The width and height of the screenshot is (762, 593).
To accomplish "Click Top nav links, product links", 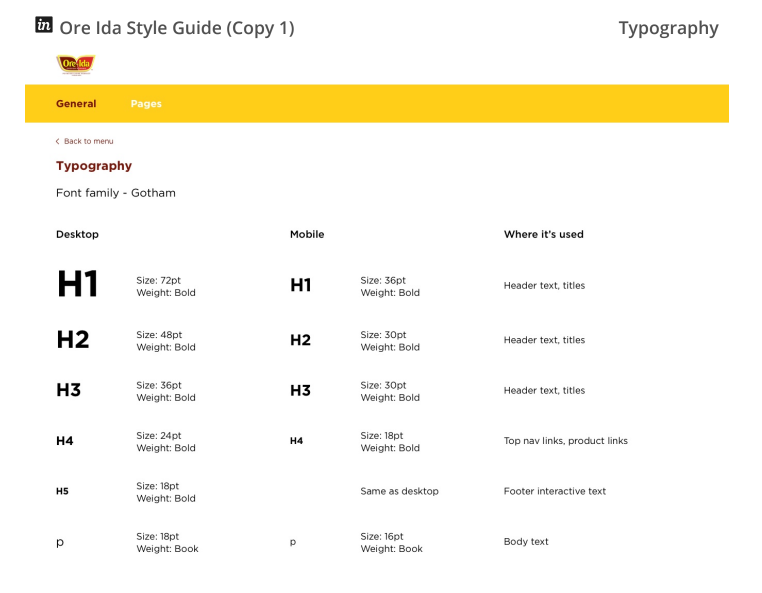I will [566, 441].
